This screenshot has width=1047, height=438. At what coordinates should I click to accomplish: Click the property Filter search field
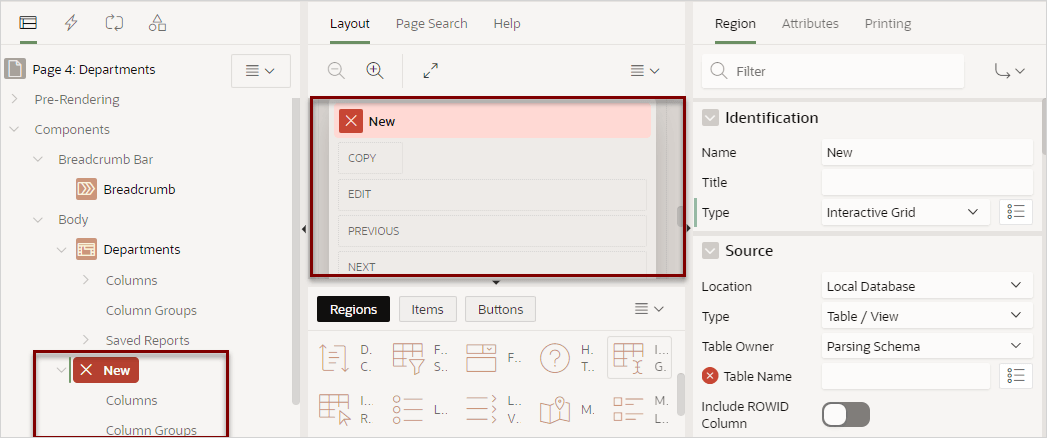[833, 71]
